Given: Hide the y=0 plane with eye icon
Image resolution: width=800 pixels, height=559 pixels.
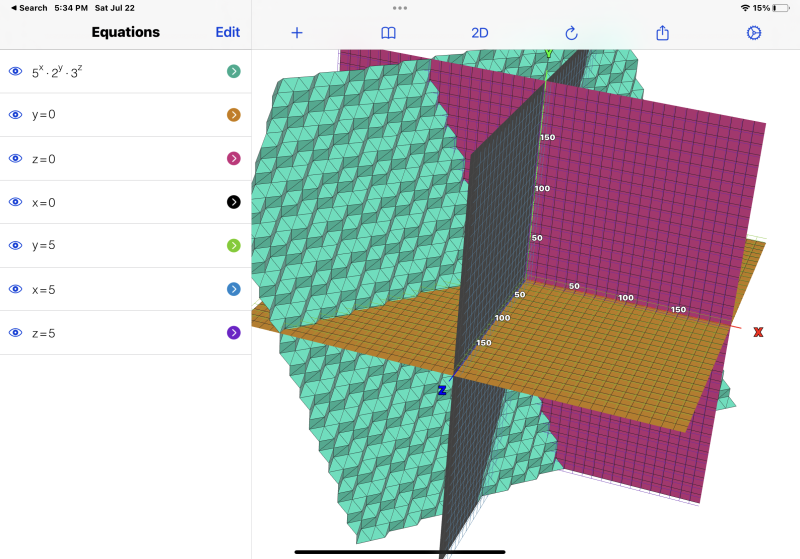Looking at the screenshot, I should [15, 115].
